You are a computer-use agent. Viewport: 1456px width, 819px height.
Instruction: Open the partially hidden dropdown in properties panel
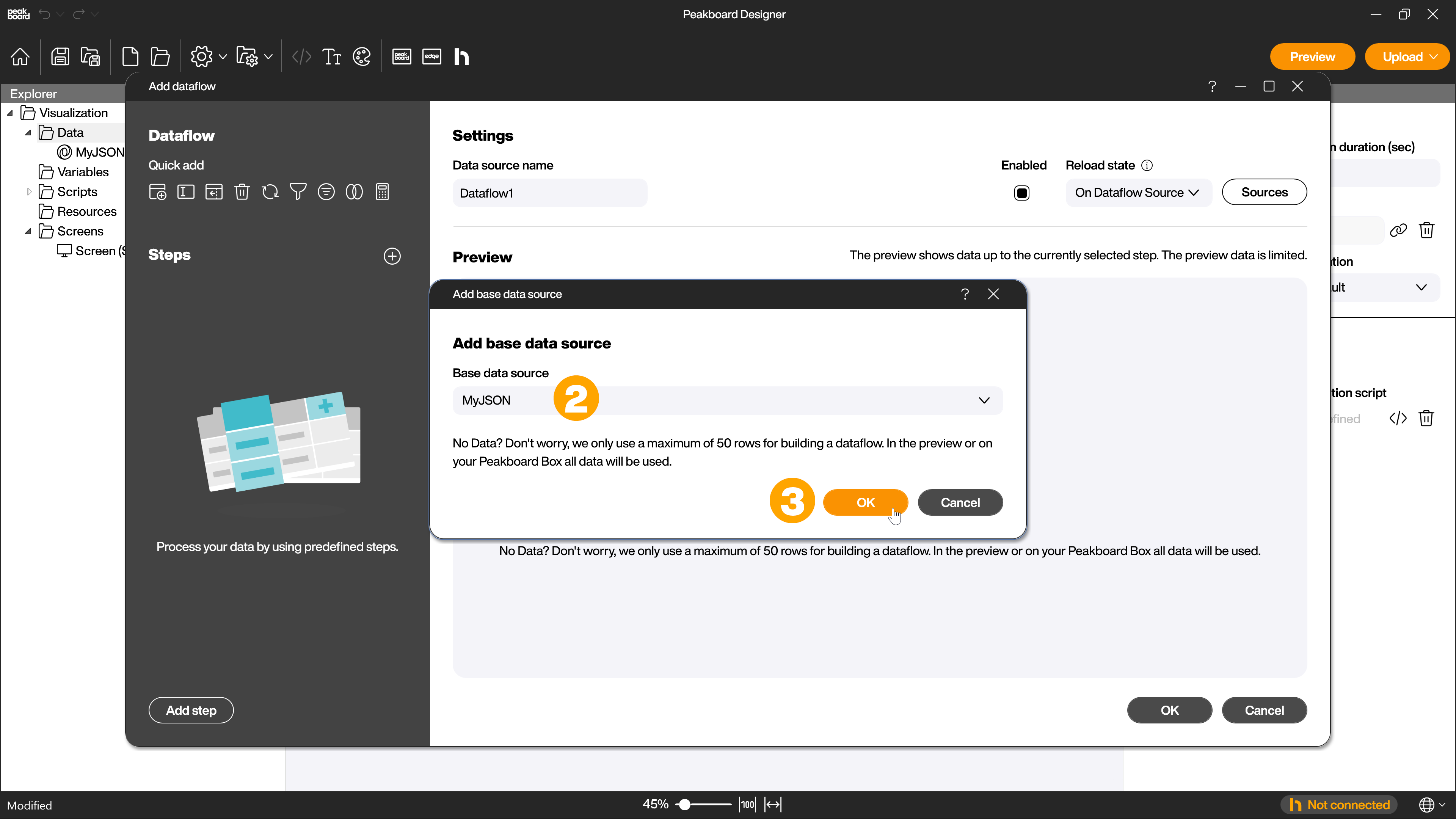[1386, 287]
